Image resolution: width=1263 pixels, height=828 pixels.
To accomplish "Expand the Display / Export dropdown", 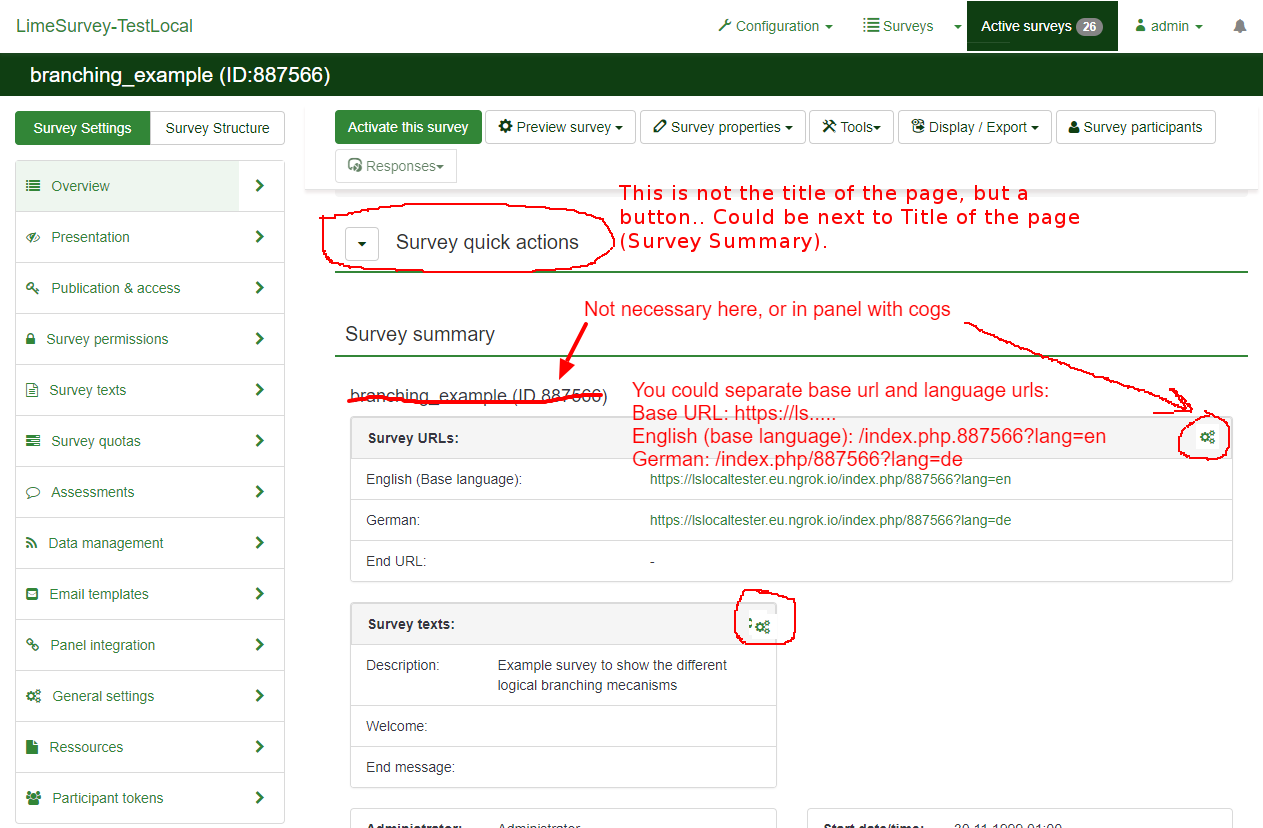I will (974, 127).
